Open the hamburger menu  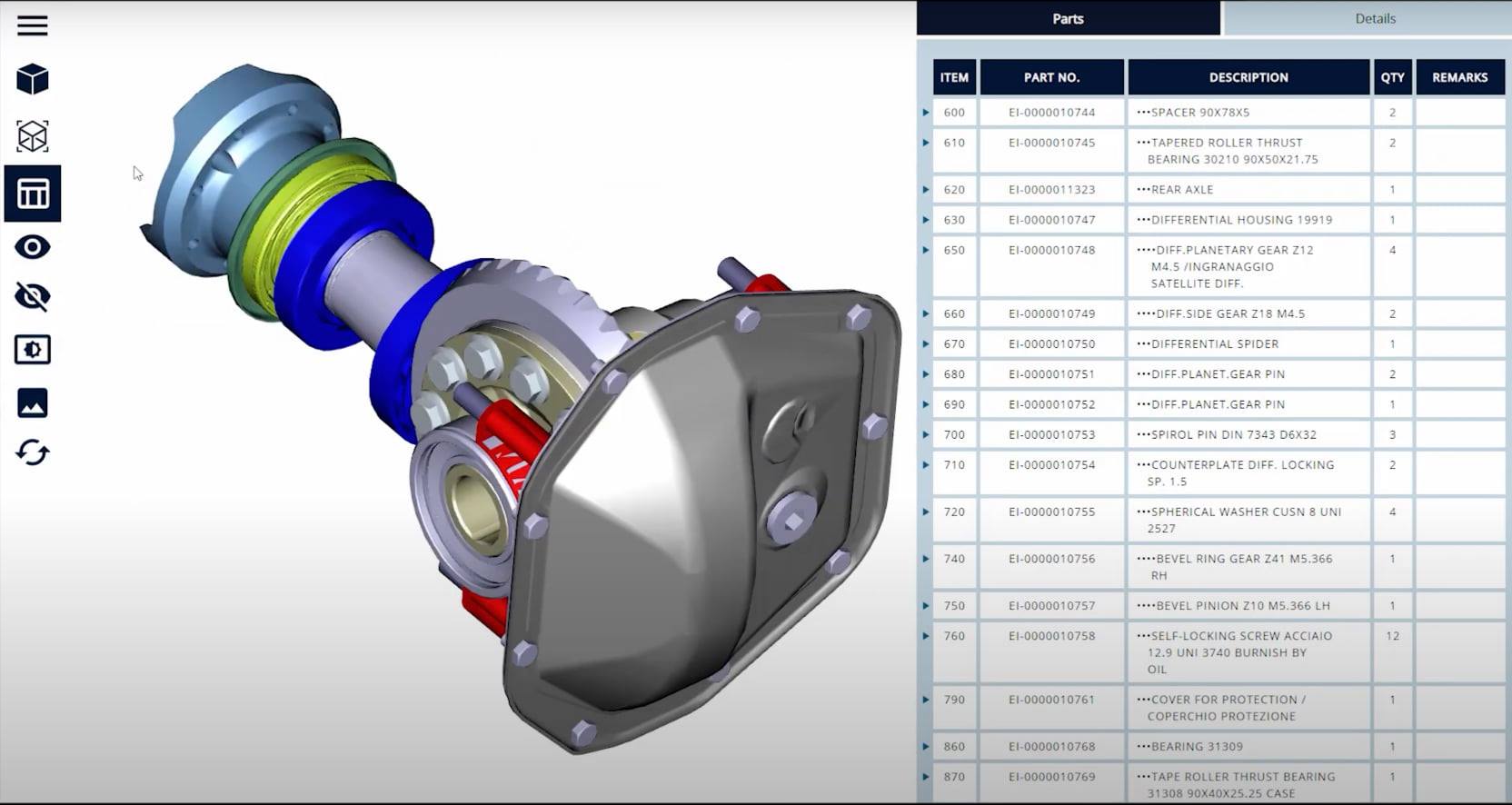[32, 25]
